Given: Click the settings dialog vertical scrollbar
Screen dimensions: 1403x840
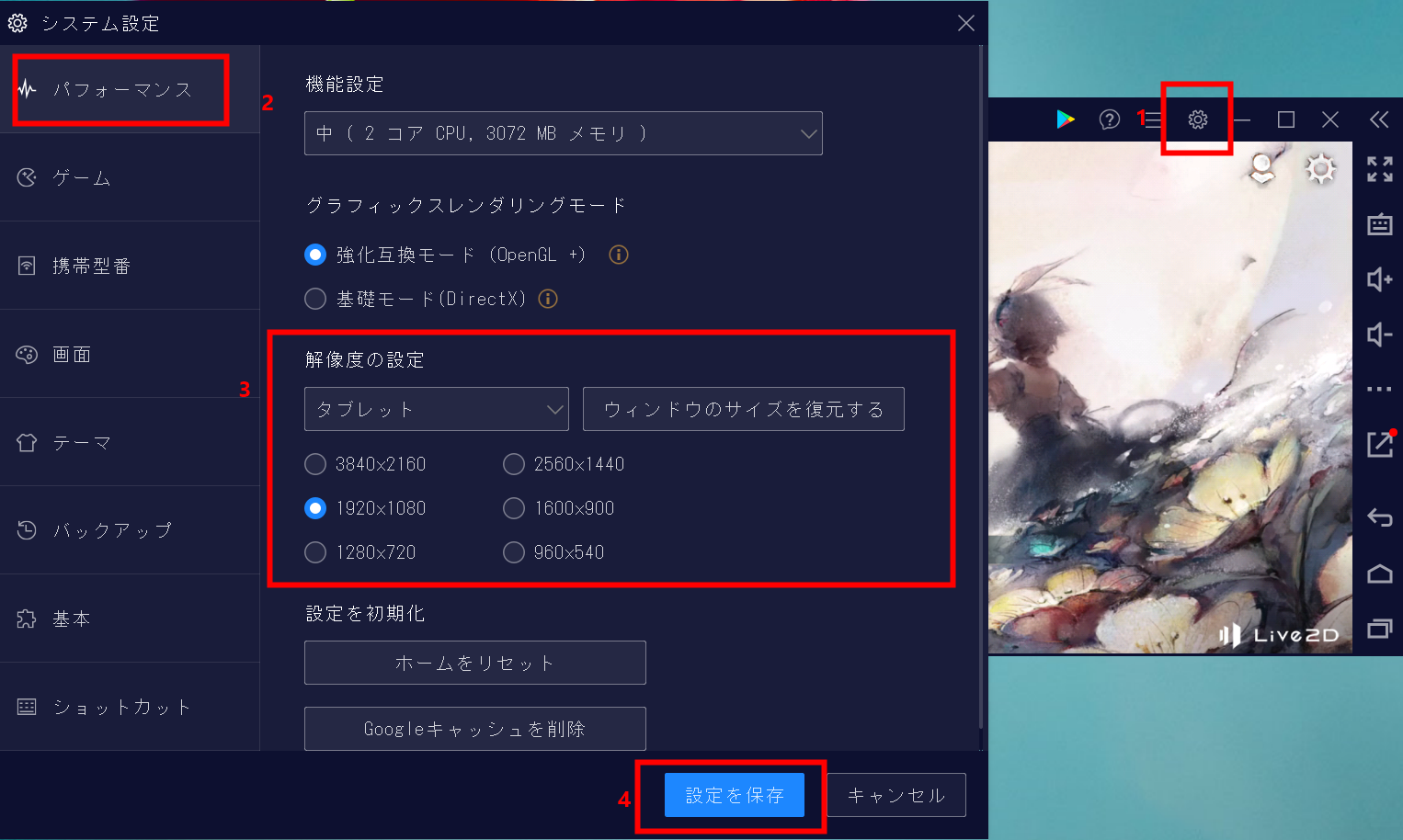Looking at the screenshot, I should pos(981,386).
